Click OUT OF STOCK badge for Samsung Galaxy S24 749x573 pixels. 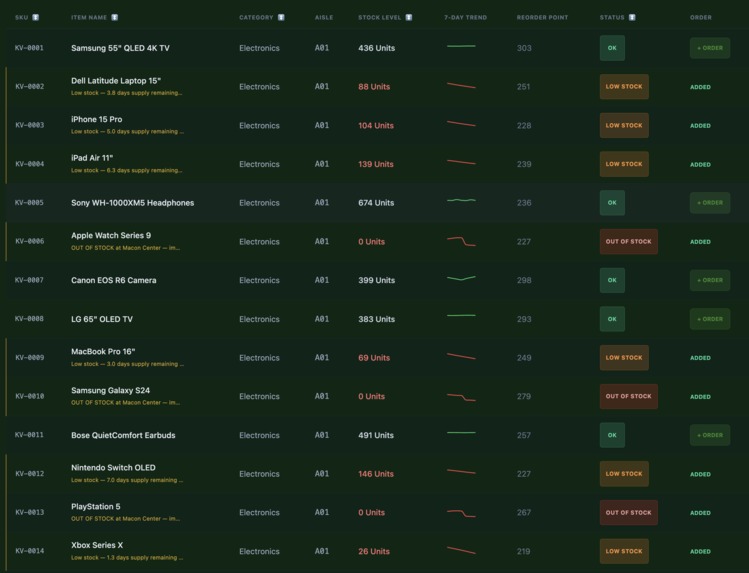tap(629, 396)
